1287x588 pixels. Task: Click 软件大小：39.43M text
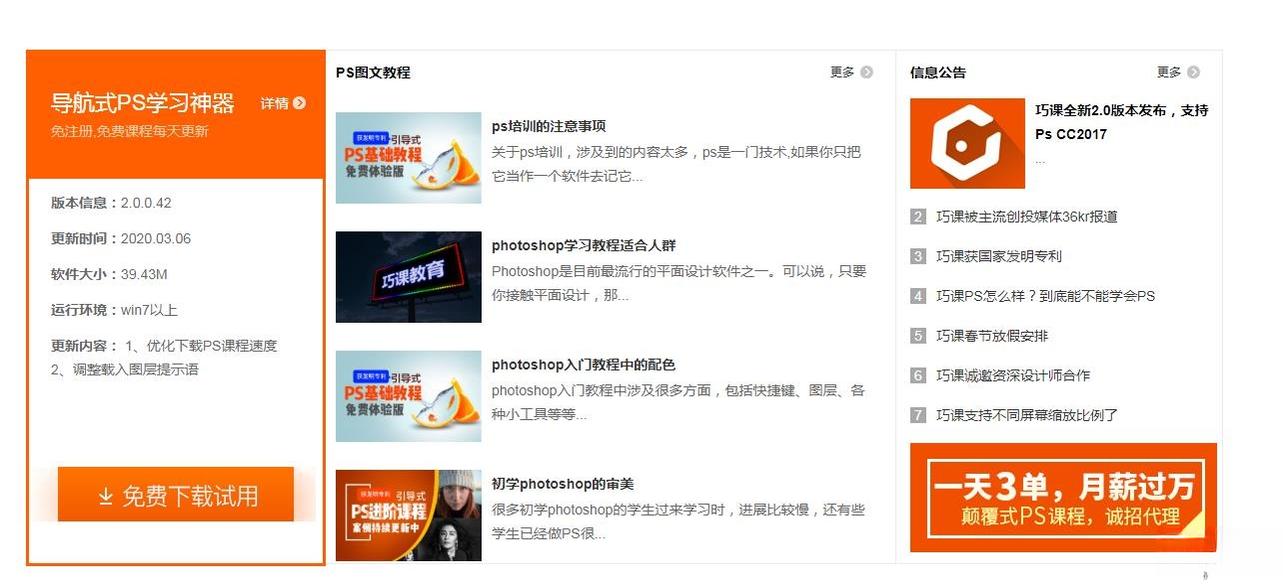pos(109,274)
